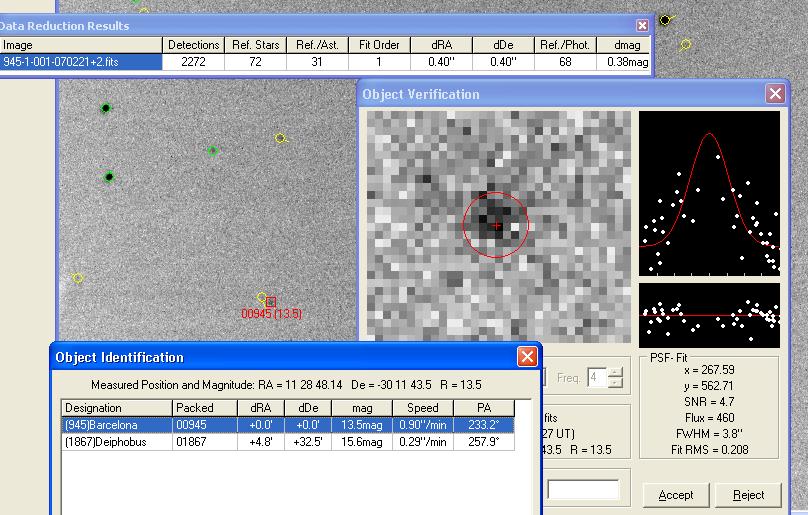Click the Reject button in Object Verification
Screen dimensions: 808x515
(x=748, y=495)
